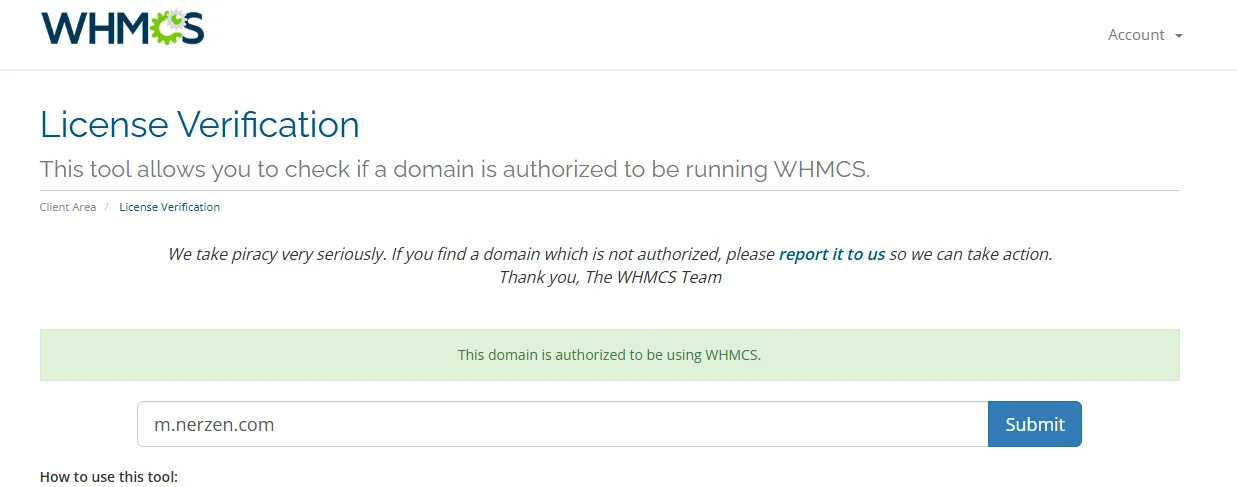Click the License Verification page heading
The width and height of the screenshot is (1237, 487).
pos(200,125)
